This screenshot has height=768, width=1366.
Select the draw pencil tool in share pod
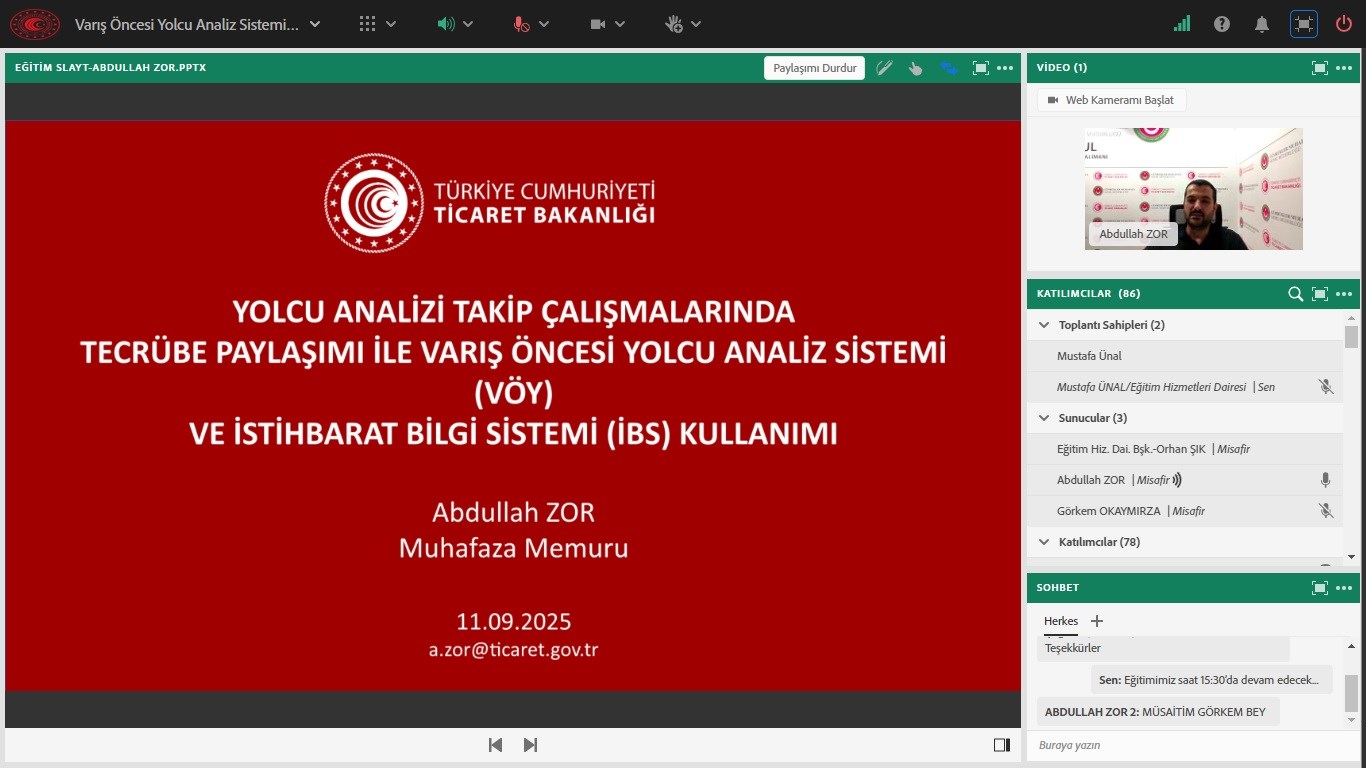click(884, 68)
